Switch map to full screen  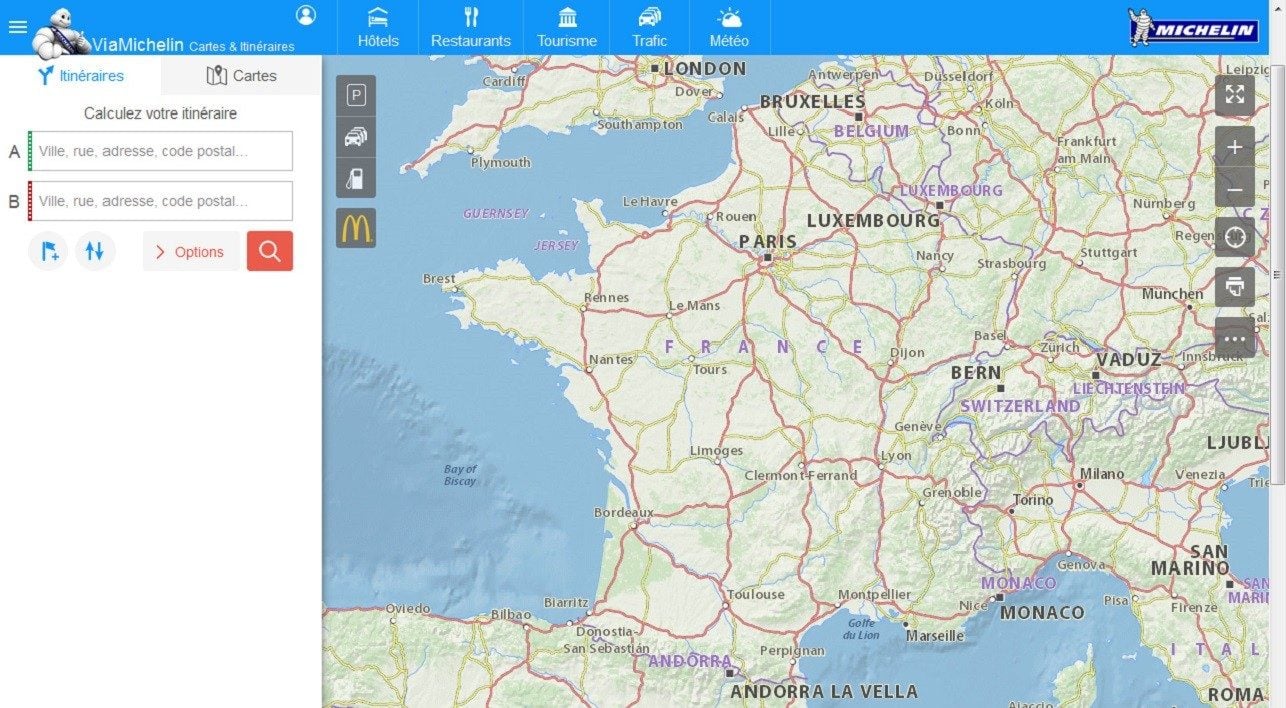tap(1235, 95)
